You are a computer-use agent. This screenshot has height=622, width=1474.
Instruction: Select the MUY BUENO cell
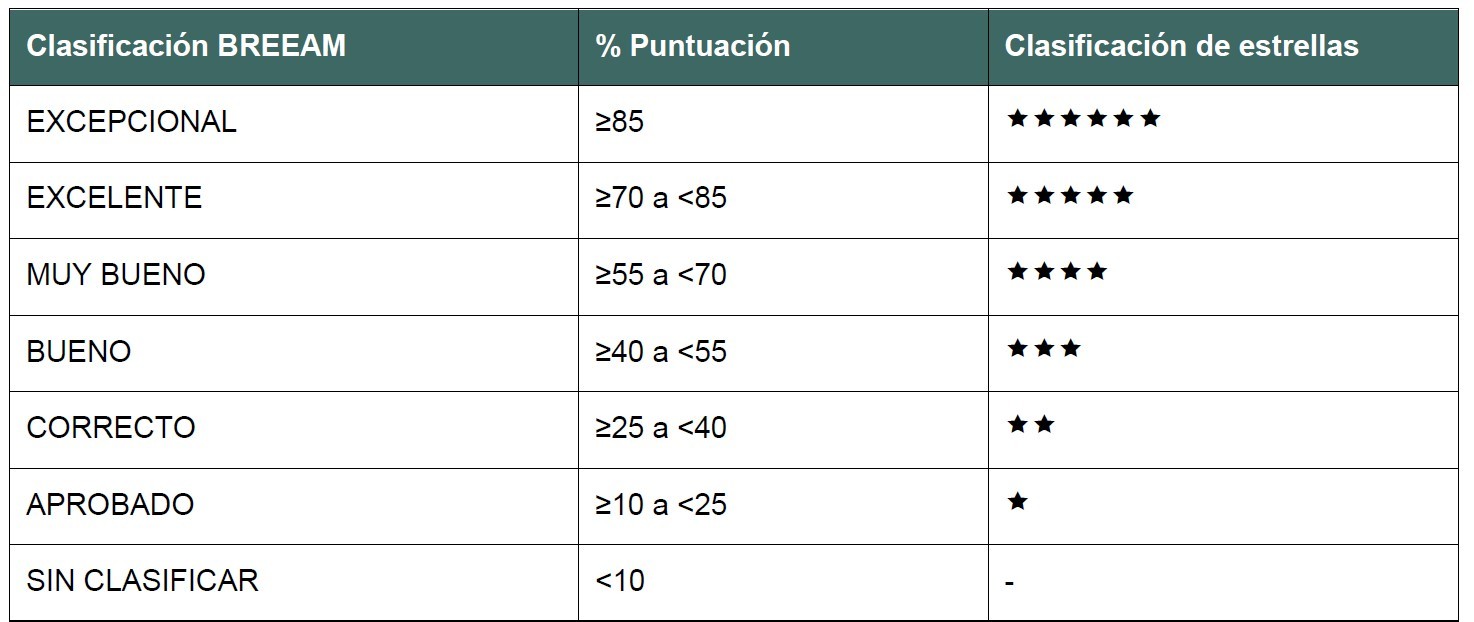294,277
